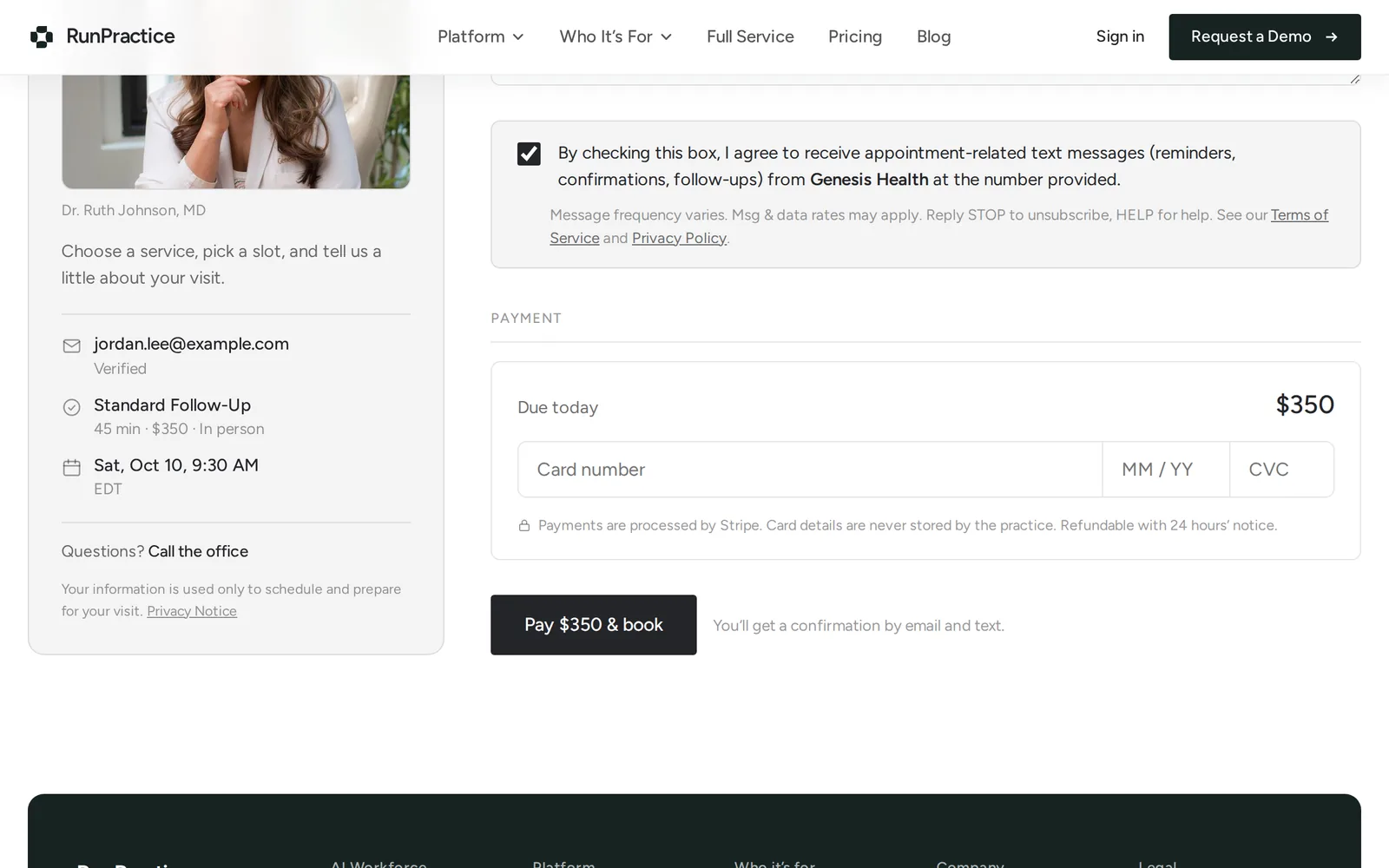Expand the Platform dropdown menu
This screenshot has height=868, width=1389.
point(481,36)
